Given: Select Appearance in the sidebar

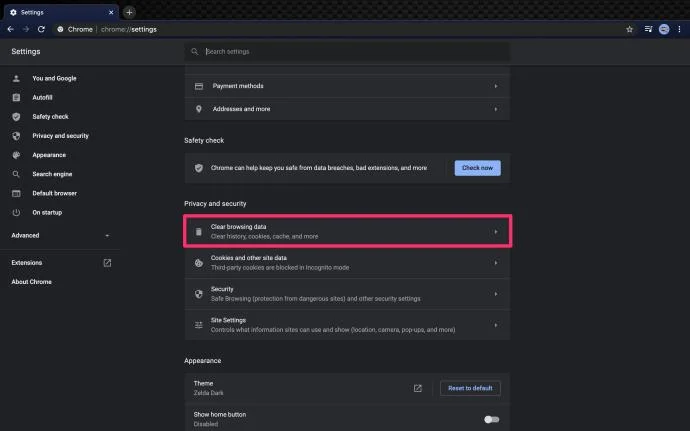Looking at the screenshot, I should [x=49, y=155].
